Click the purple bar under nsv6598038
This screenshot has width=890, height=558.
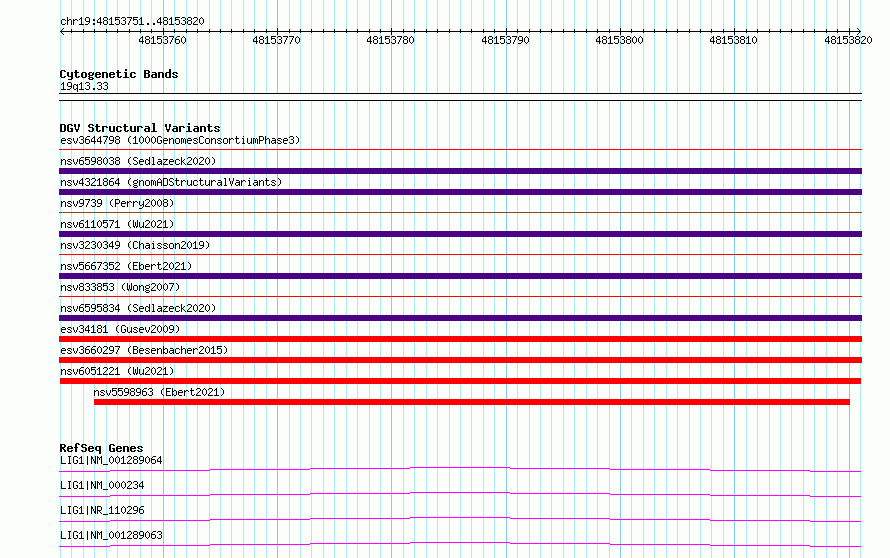click(x=460, y=171)
